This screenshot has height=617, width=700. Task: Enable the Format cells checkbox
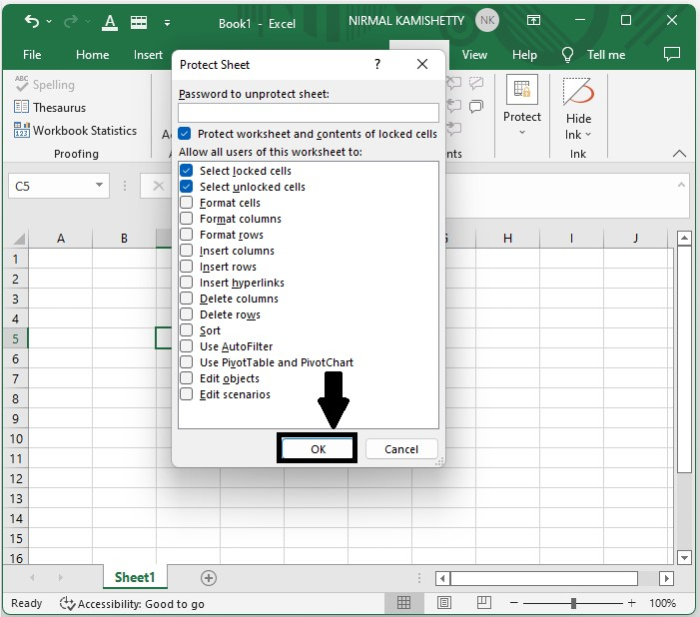click(186, 203)
